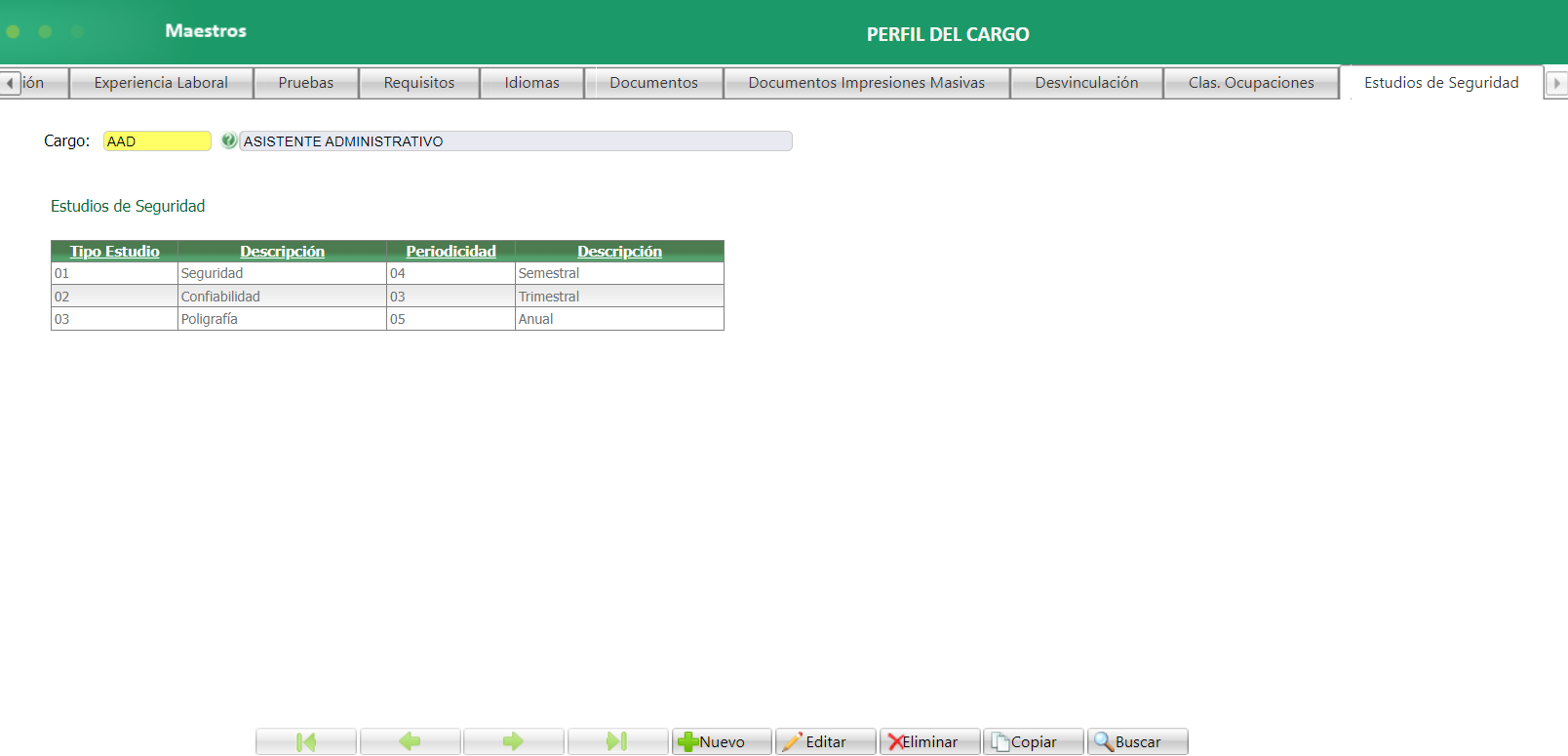Viewport: 1568px width, 756px height.
Task: Open the Documentos Impresiones Masivas tab
Action: [867, 83]
